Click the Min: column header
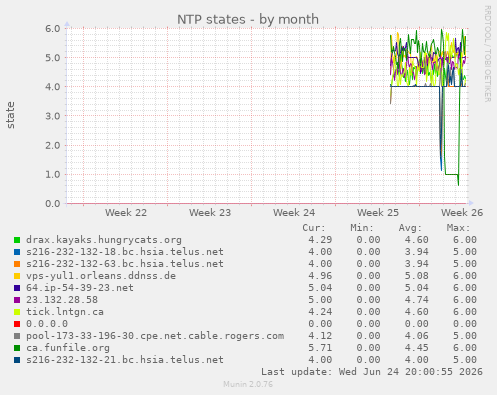The image size is (497, 395). (x=362, y=228)
